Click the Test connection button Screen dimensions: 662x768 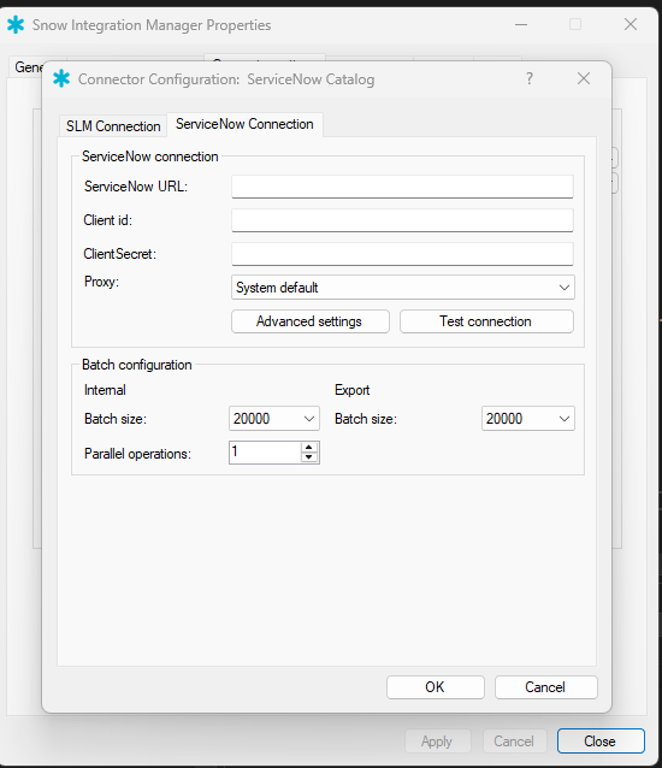(486, 321)
